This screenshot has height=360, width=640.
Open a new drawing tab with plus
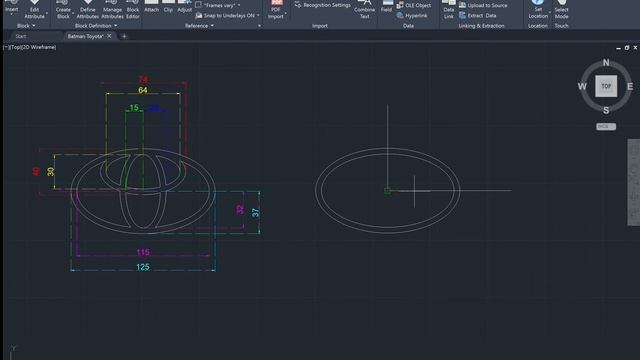pyautogui.click(x=124, y=36)
